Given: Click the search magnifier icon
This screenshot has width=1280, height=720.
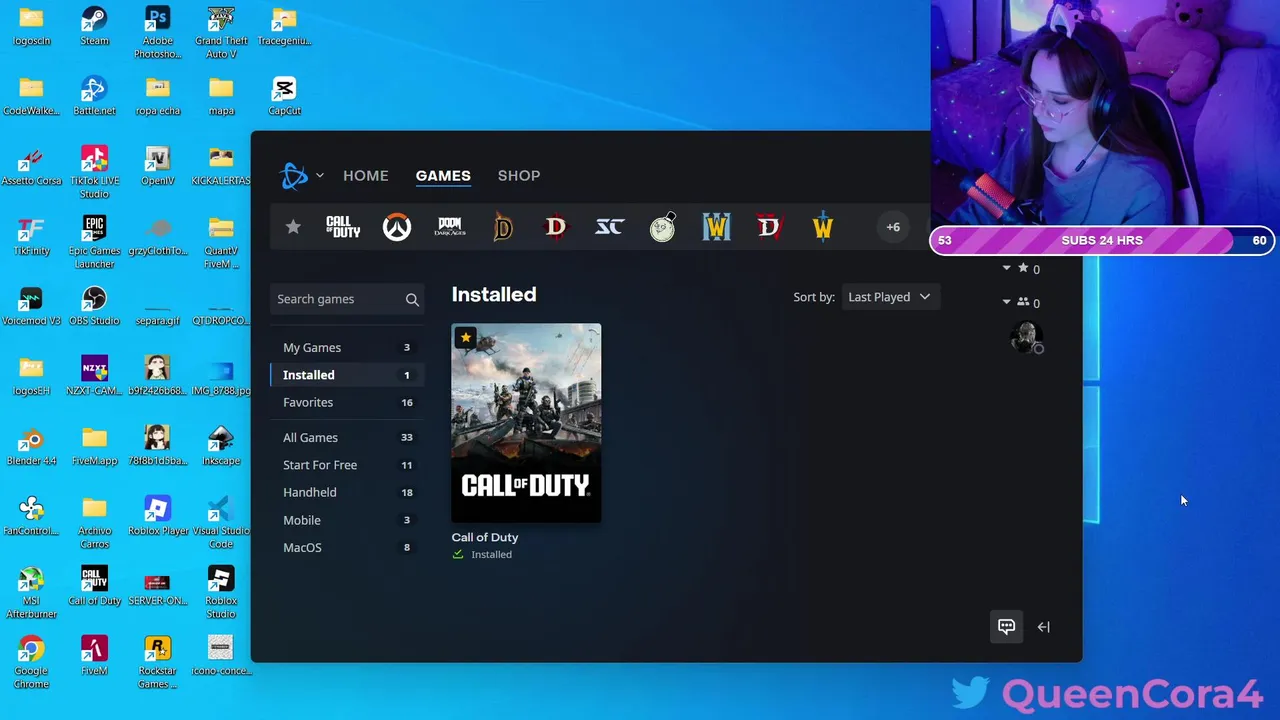Looking at the screenshot, I should [412, 299].
